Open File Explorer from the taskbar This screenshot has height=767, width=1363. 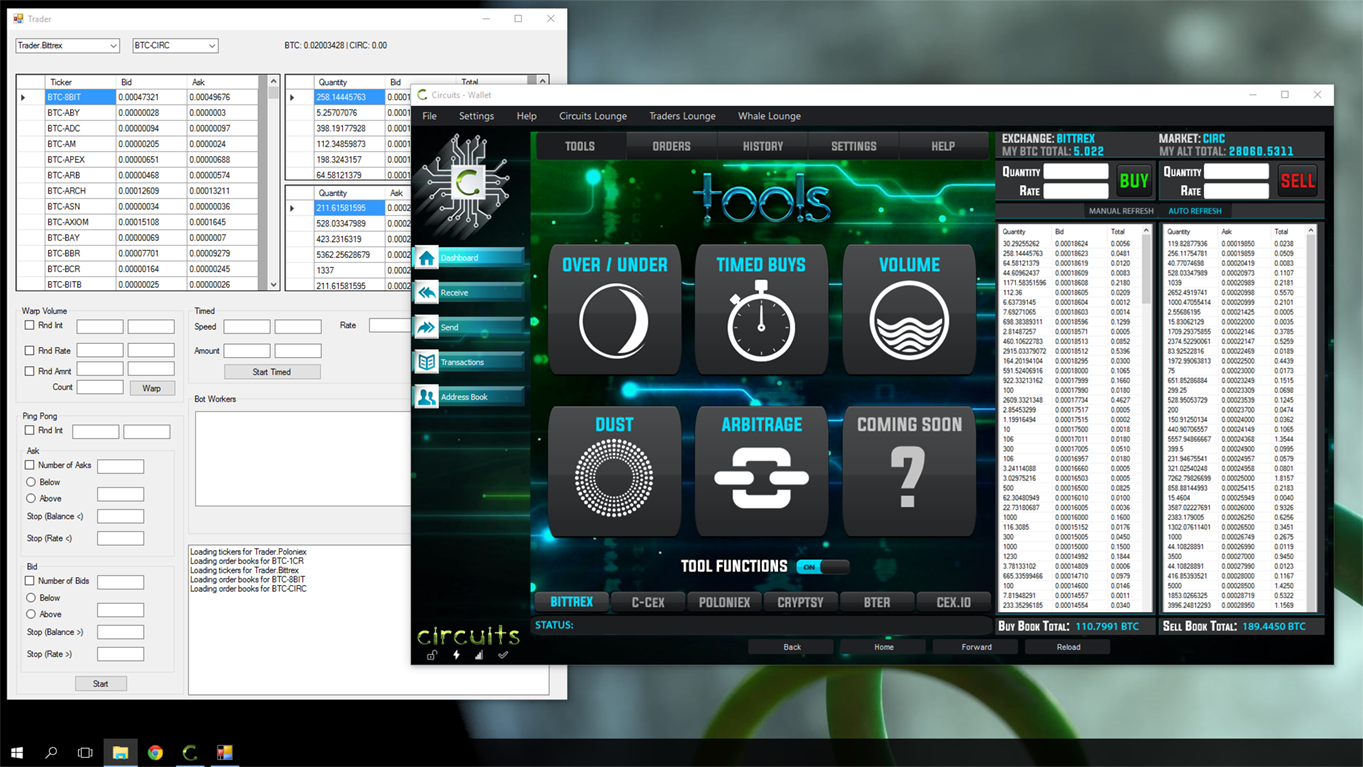point(120,752)
